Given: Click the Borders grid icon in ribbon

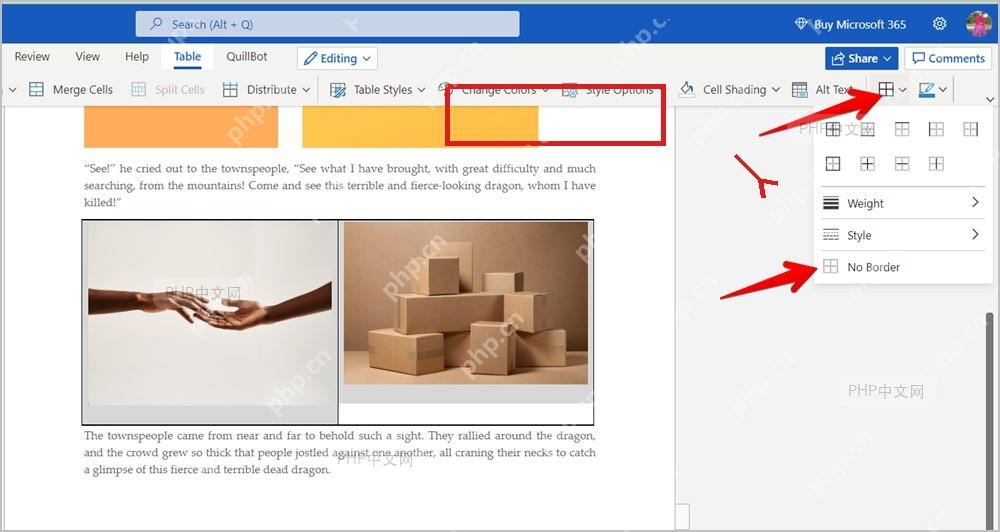Looking at the screenshot, I should (x=886, y=89).
